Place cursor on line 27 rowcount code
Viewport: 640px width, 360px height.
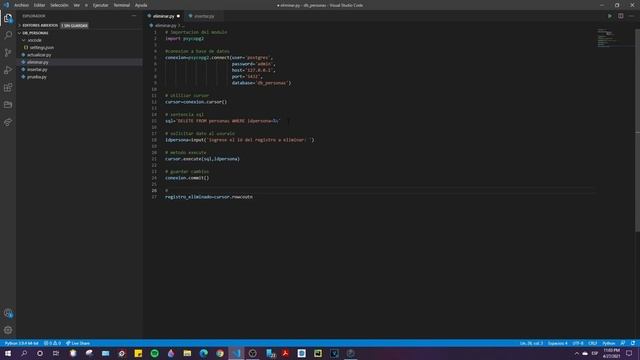[209, 197]
